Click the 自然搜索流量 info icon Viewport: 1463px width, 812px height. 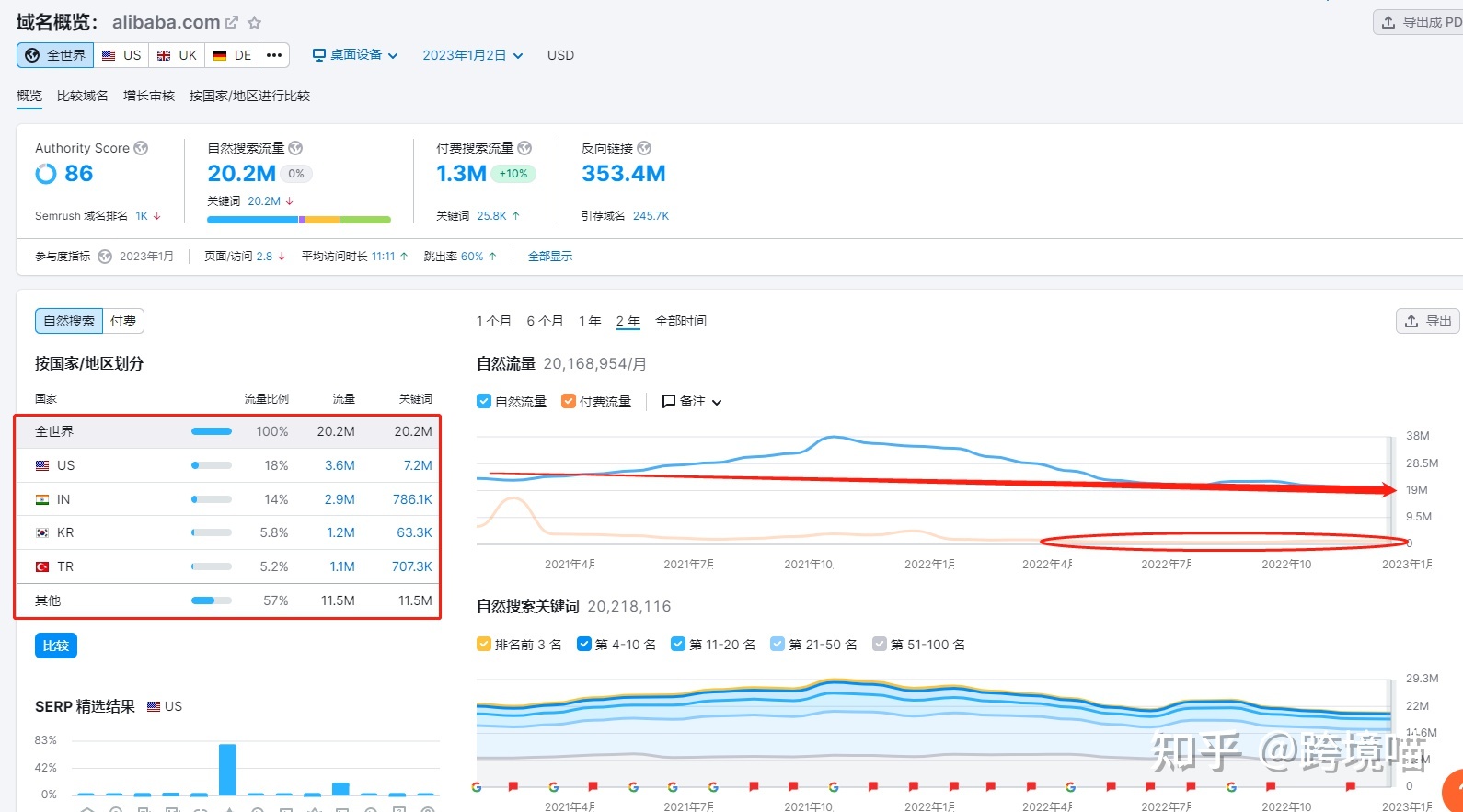pyautogui.click(x=295, y=148)
